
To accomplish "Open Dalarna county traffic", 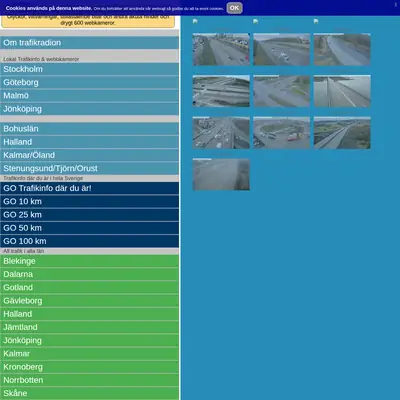I will click(89, 274).
